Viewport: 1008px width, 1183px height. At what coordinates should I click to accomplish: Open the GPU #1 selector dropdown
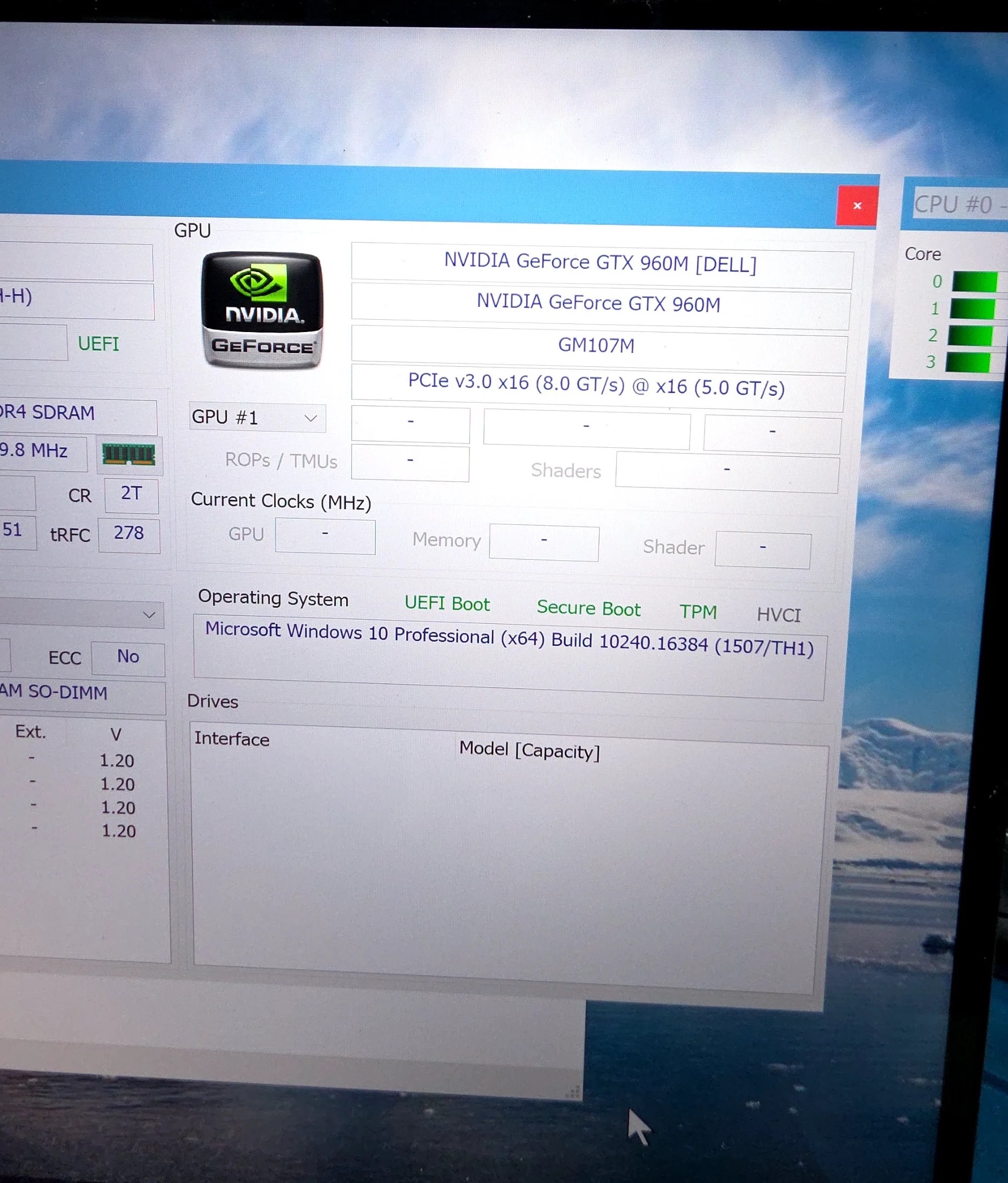point(257,418)
